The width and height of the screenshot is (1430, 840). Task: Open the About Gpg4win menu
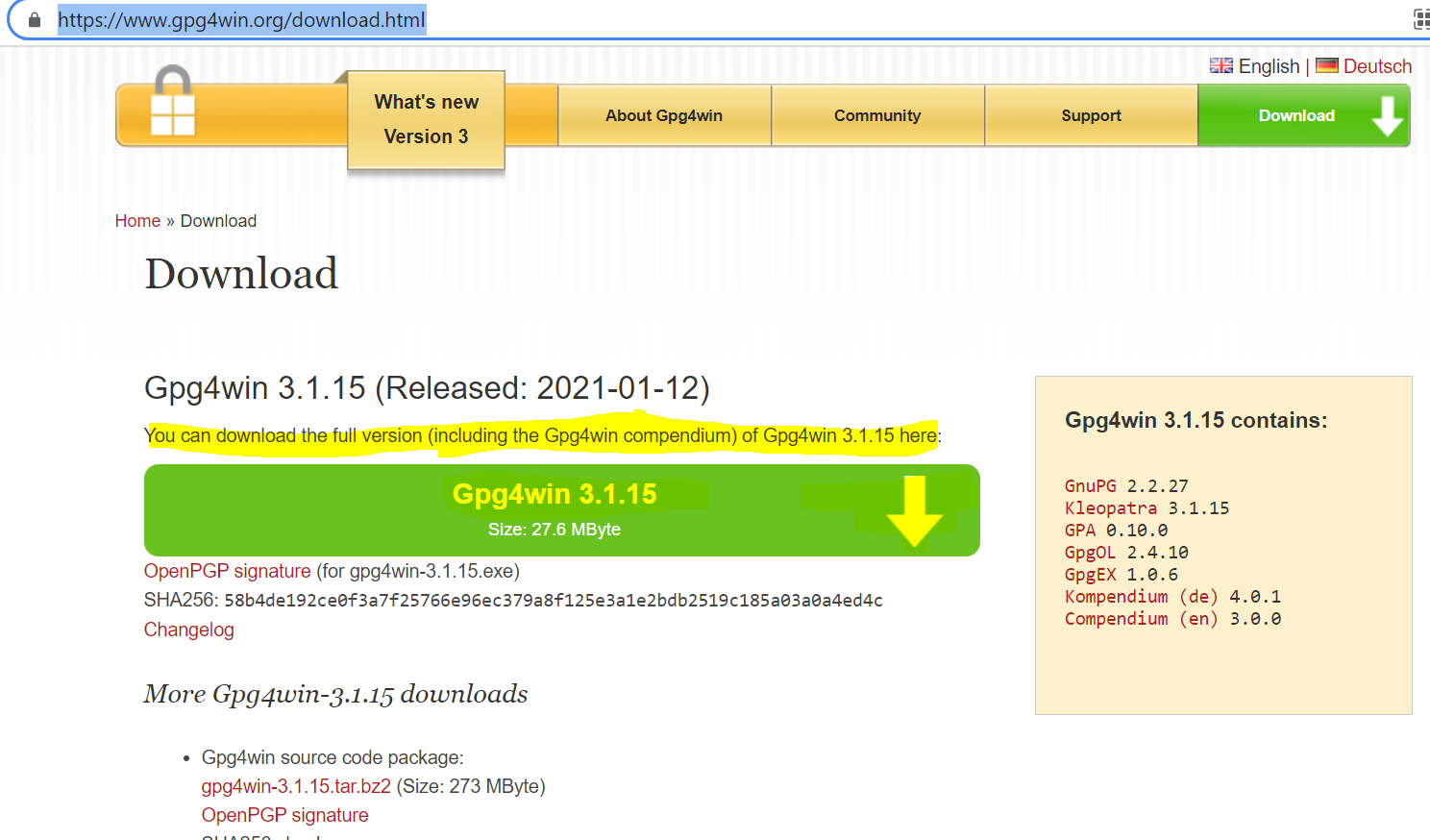click(664, 115)
